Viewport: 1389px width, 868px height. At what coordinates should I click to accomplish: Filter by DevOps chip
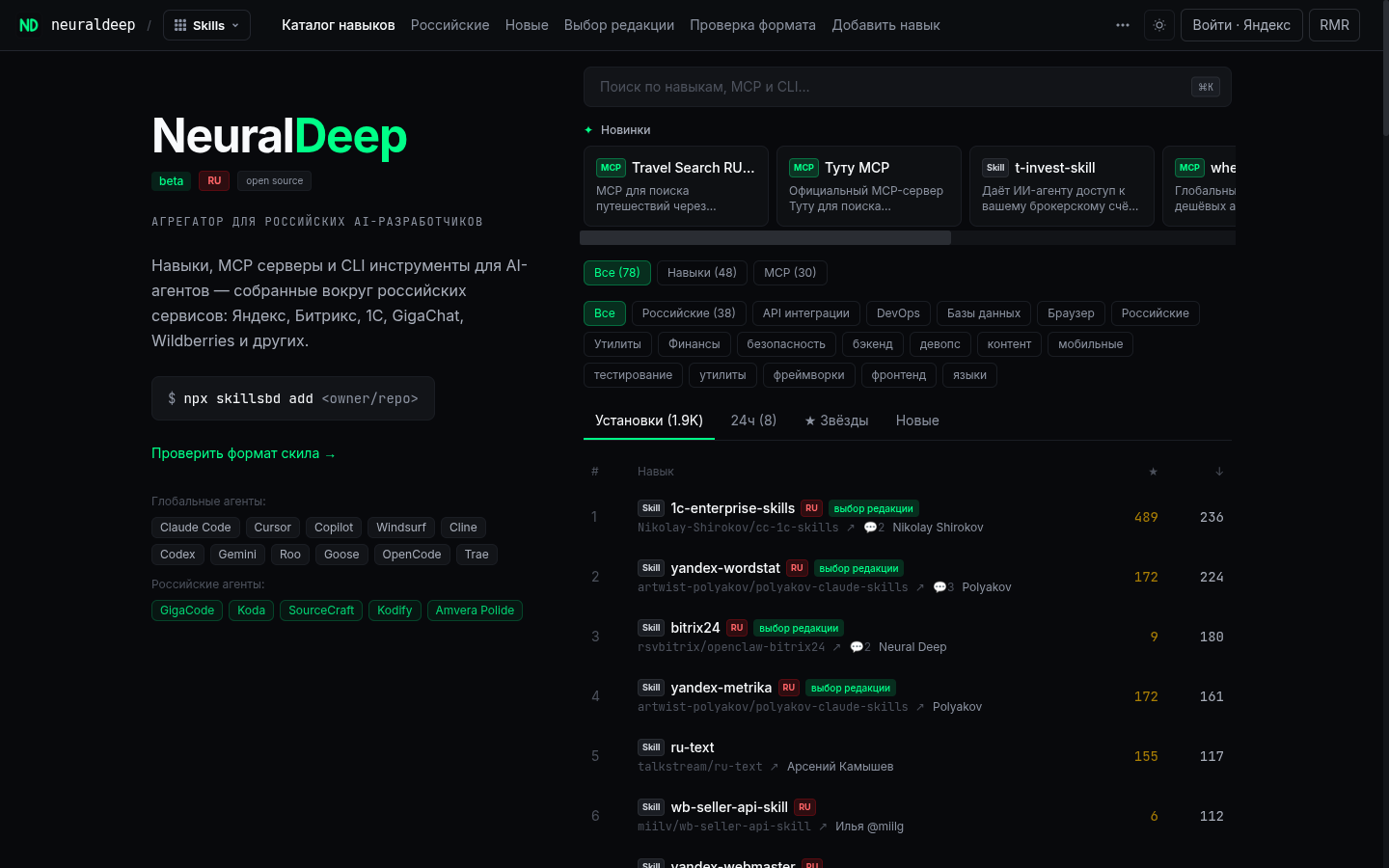pyautogui.click(x=898, y=313)
